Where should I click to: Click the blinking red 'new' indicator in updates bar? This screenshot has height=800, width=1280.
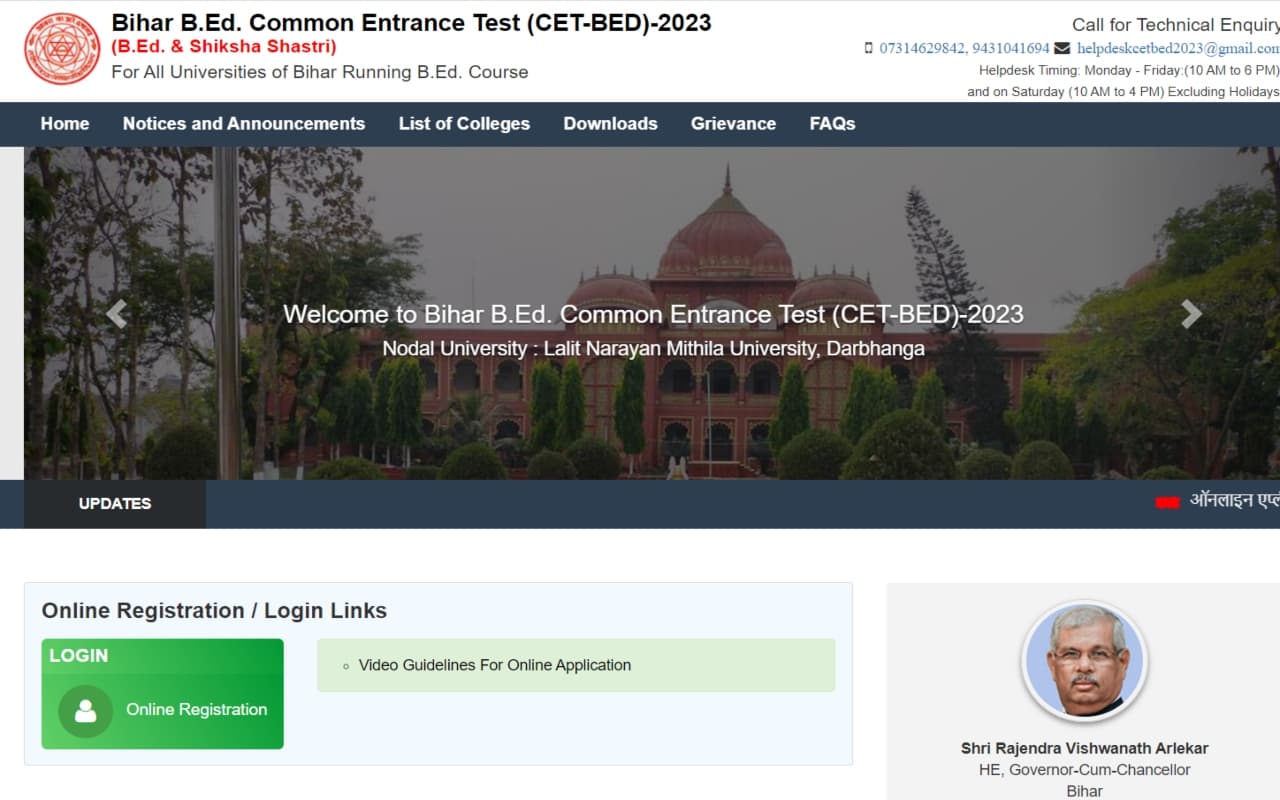coord(1167,500)
